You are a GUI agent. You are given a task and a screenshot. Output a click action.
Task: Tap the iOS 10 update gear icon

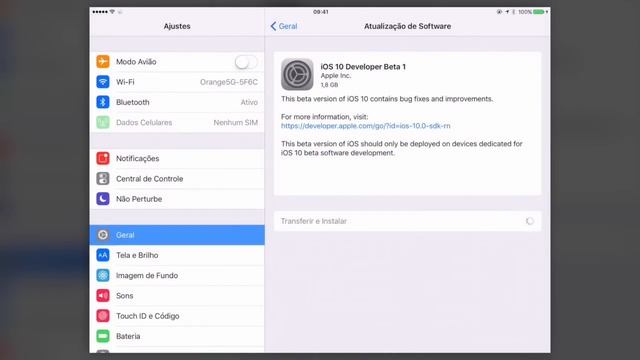coord(297,74)
